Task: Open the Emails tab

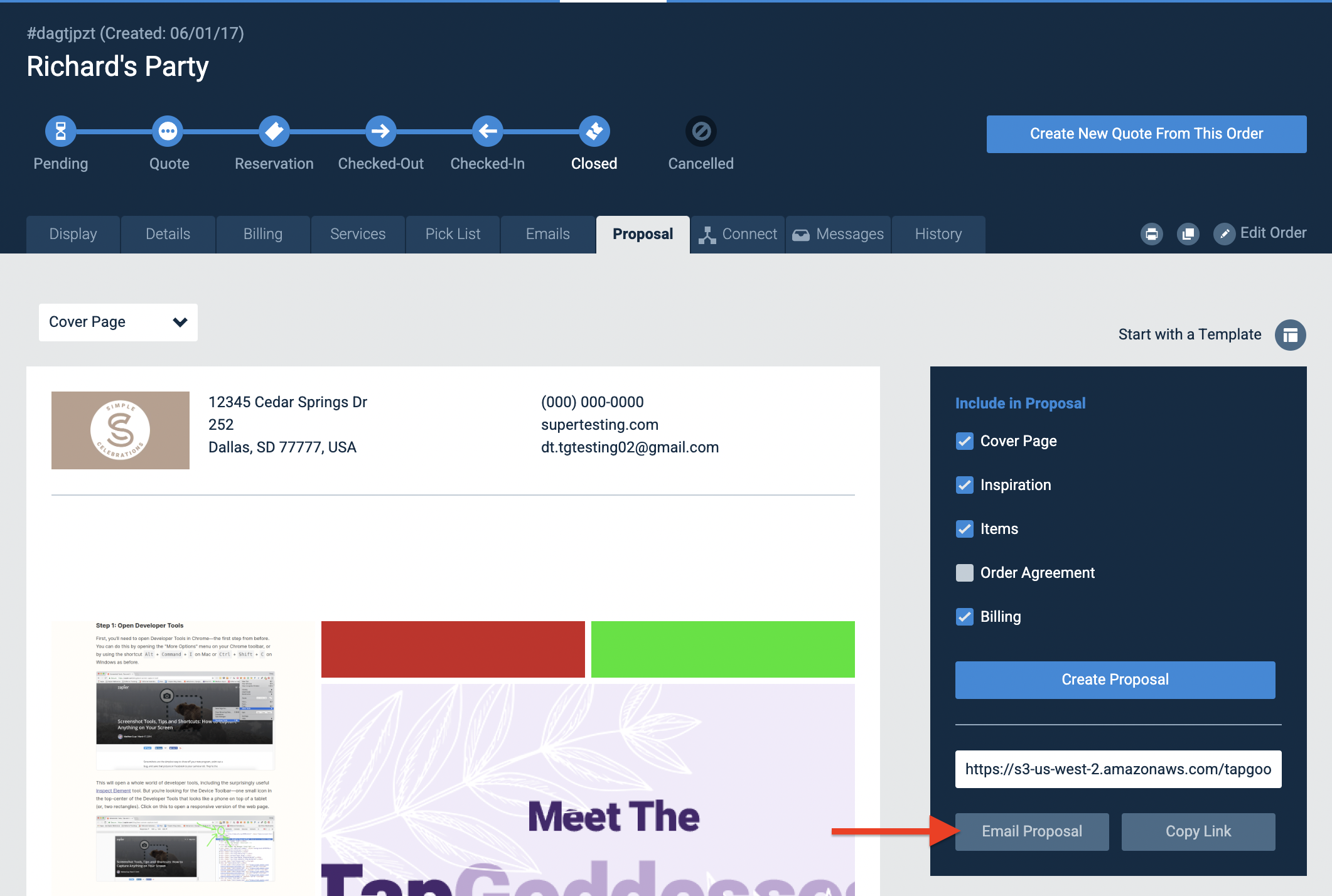Action: (548, 235)
